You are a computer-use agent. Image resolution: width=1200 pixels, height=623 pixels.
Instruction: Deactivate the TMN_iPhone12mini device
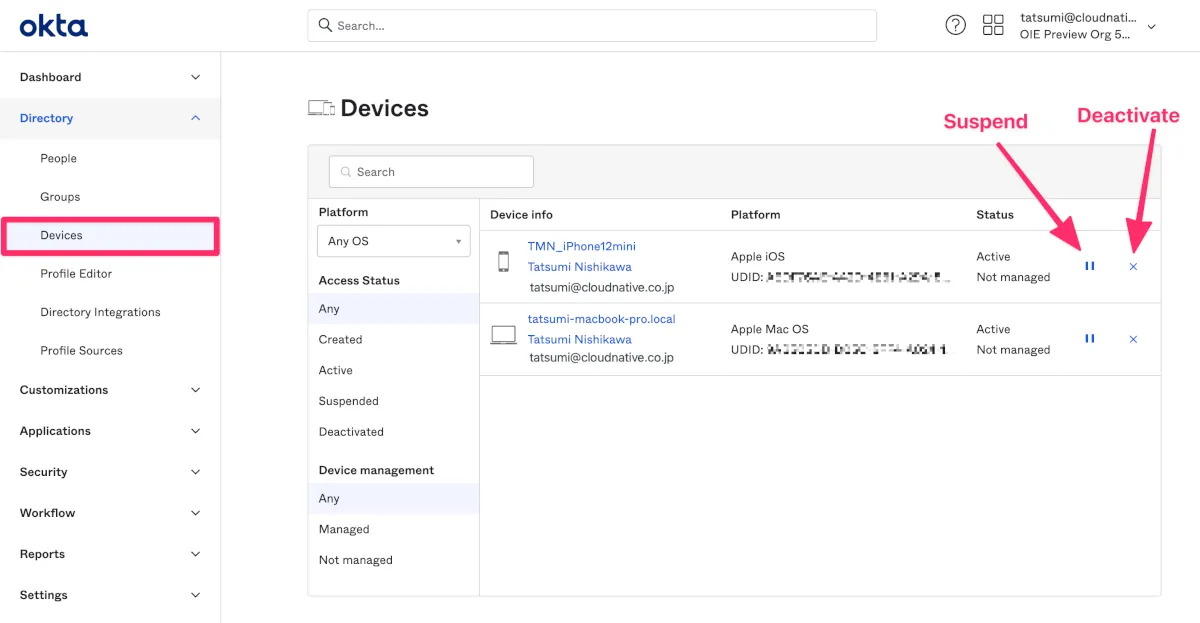point(1133,267)
